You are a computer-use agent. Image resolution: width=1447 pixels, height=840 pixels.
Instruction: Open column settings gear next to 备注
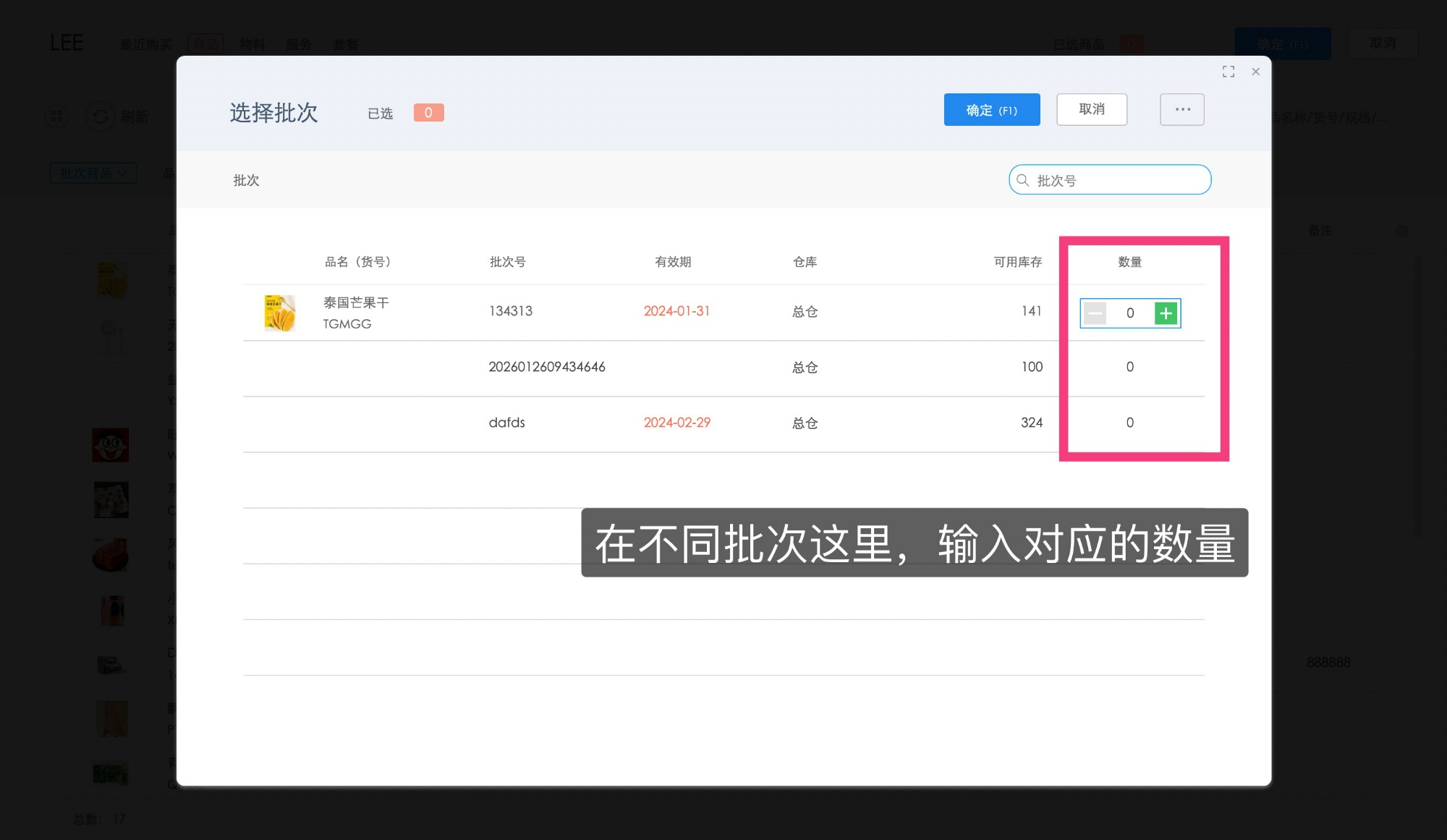click(x=1402, y=230)
